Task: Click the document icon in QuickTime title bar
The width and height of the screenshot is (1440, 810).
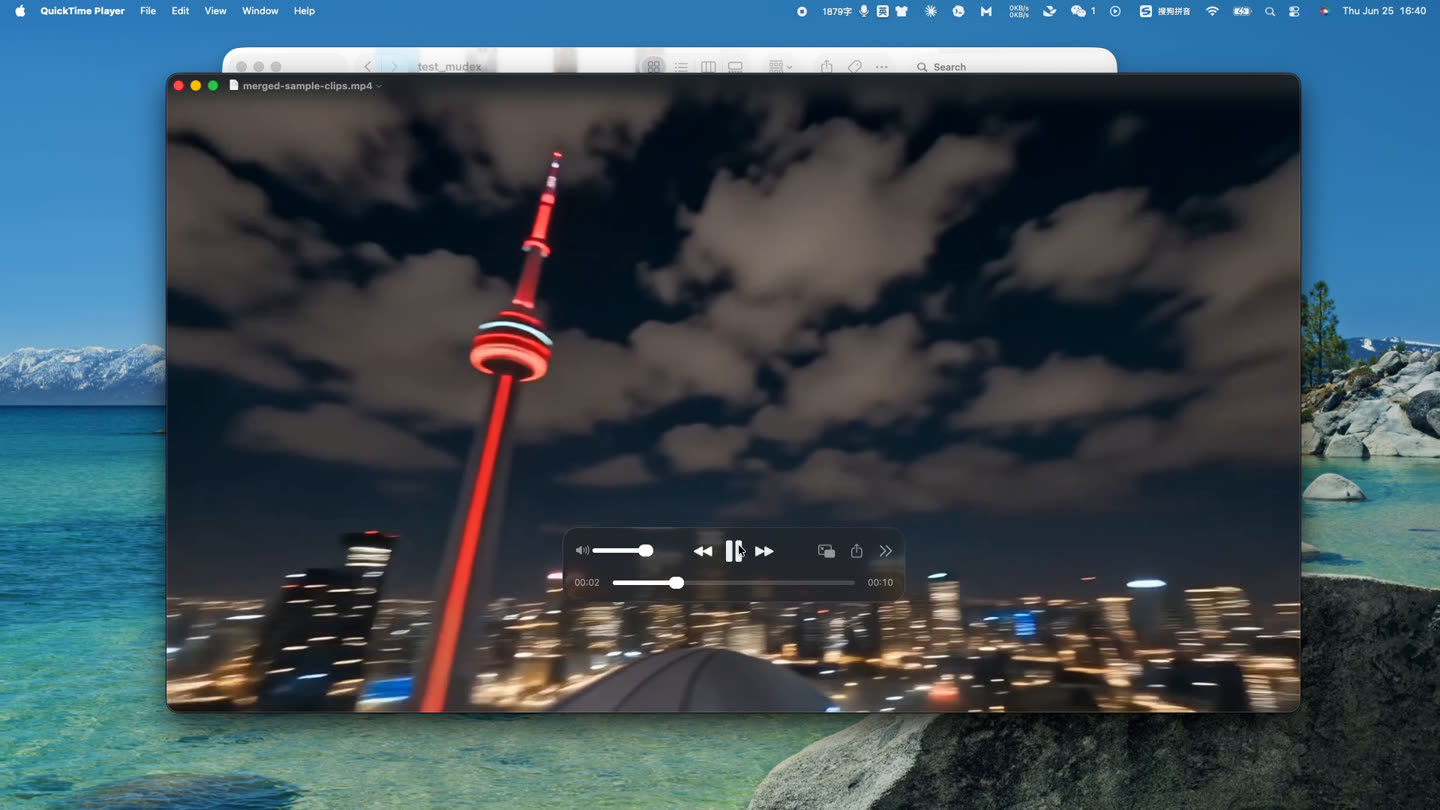Action: click(234, 86)
